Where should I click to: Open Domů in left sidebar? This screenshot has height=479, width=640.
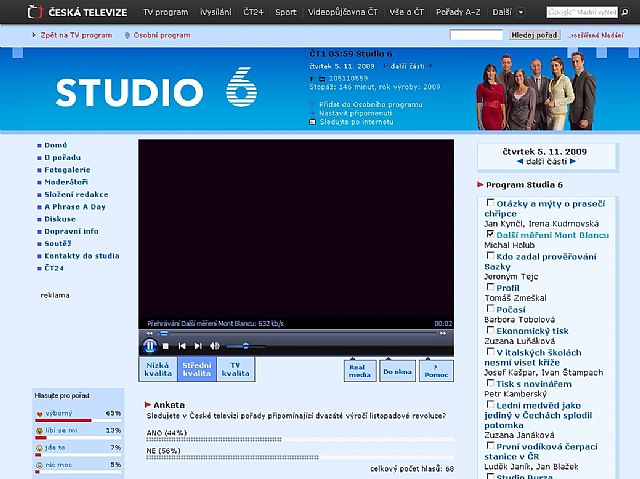(56, 145)
